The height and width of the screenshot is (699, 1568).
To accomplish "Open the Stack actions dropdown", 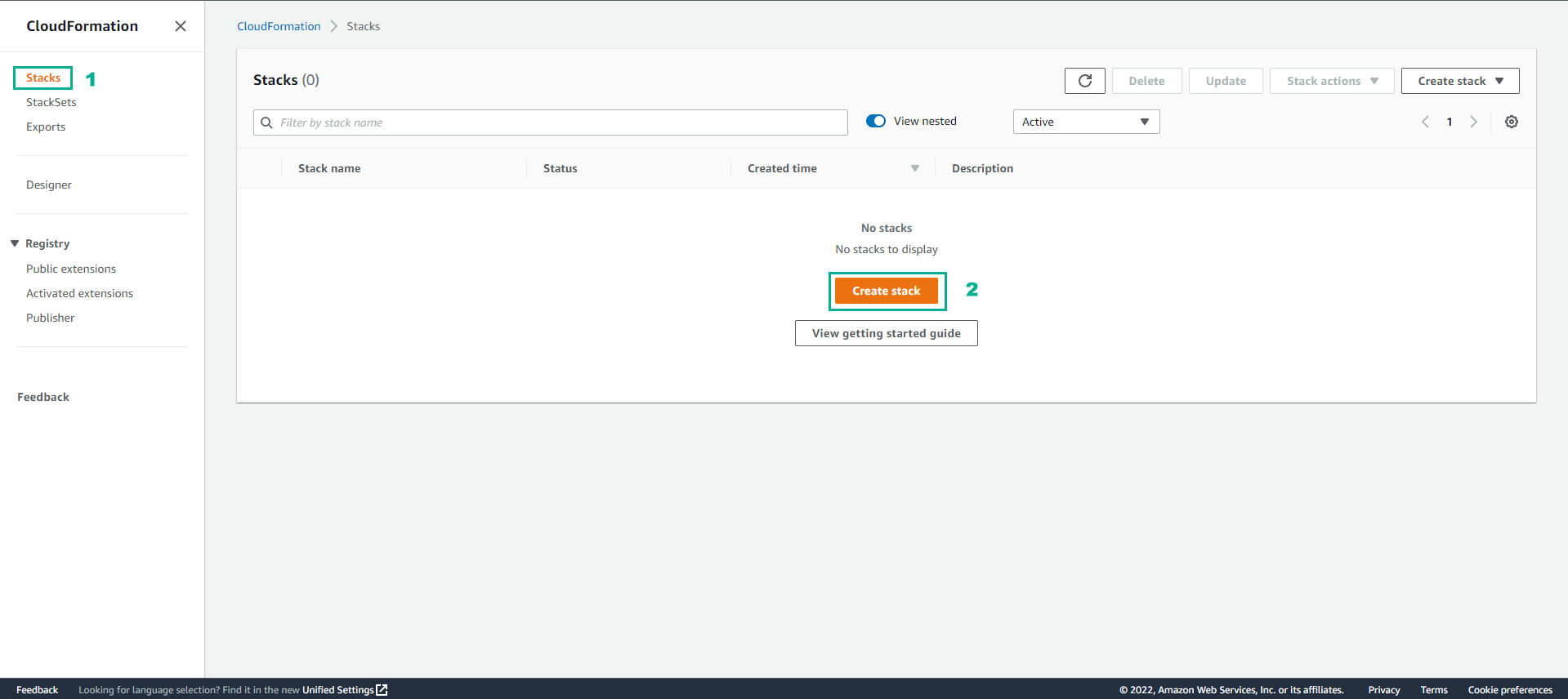I will [1332, 81].
